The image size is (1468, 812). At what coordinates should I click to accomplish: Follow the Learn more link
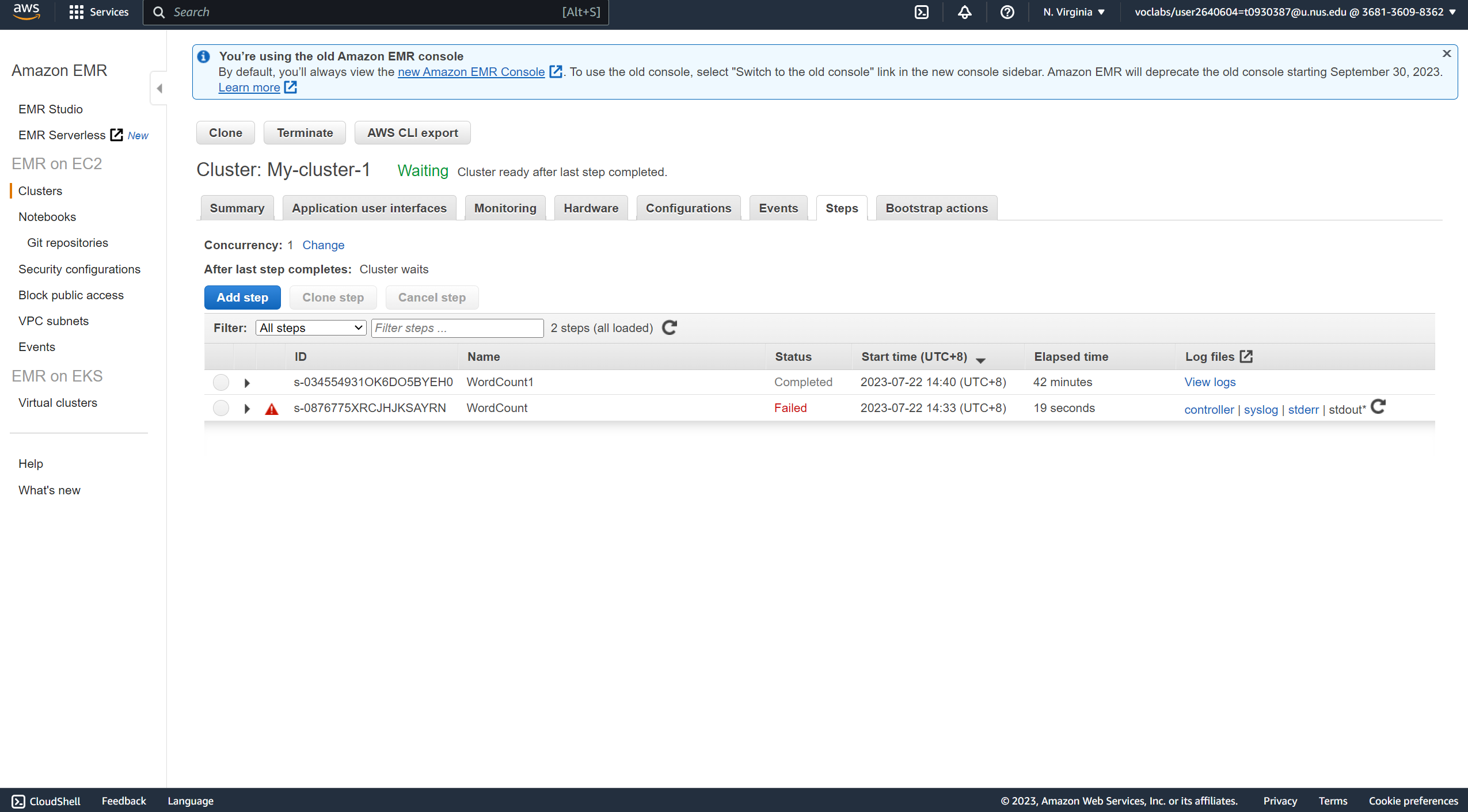249,87
